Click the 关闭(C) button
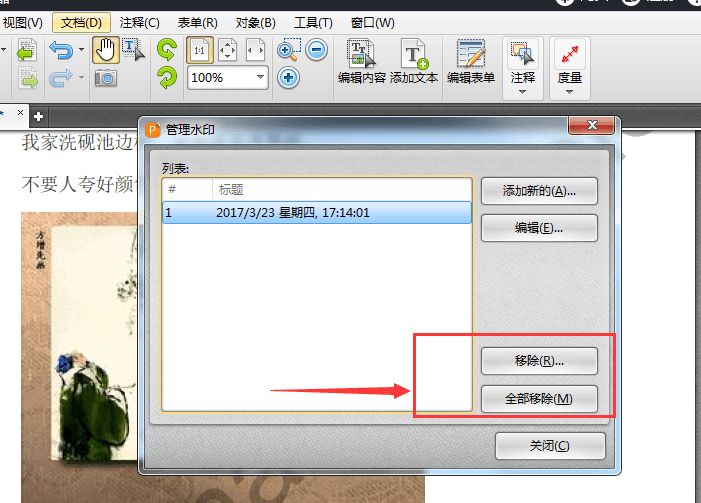The height and width of the screenshot is (503, 701). 550,446
